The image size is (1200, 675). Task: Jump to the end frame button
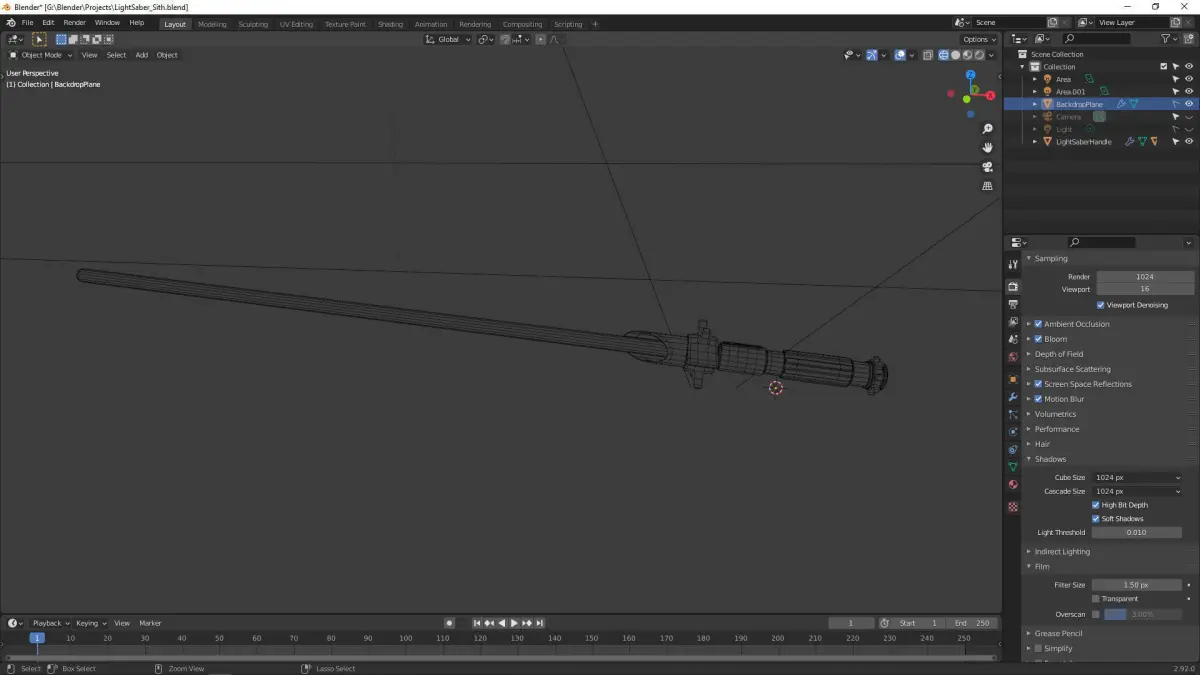pyautogui.click(x=540, y=623)
